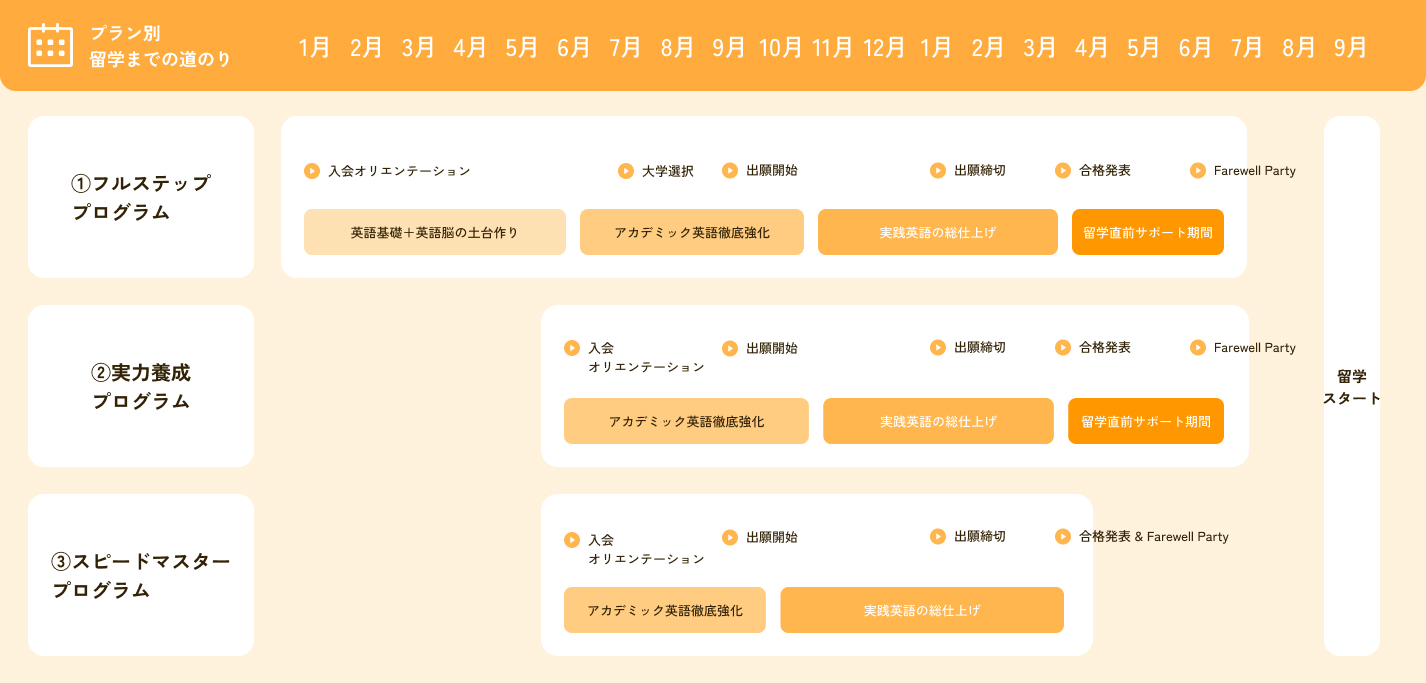Click the play icon next to 入会オリエンテーション in フルステップ row

coord(312,171)
